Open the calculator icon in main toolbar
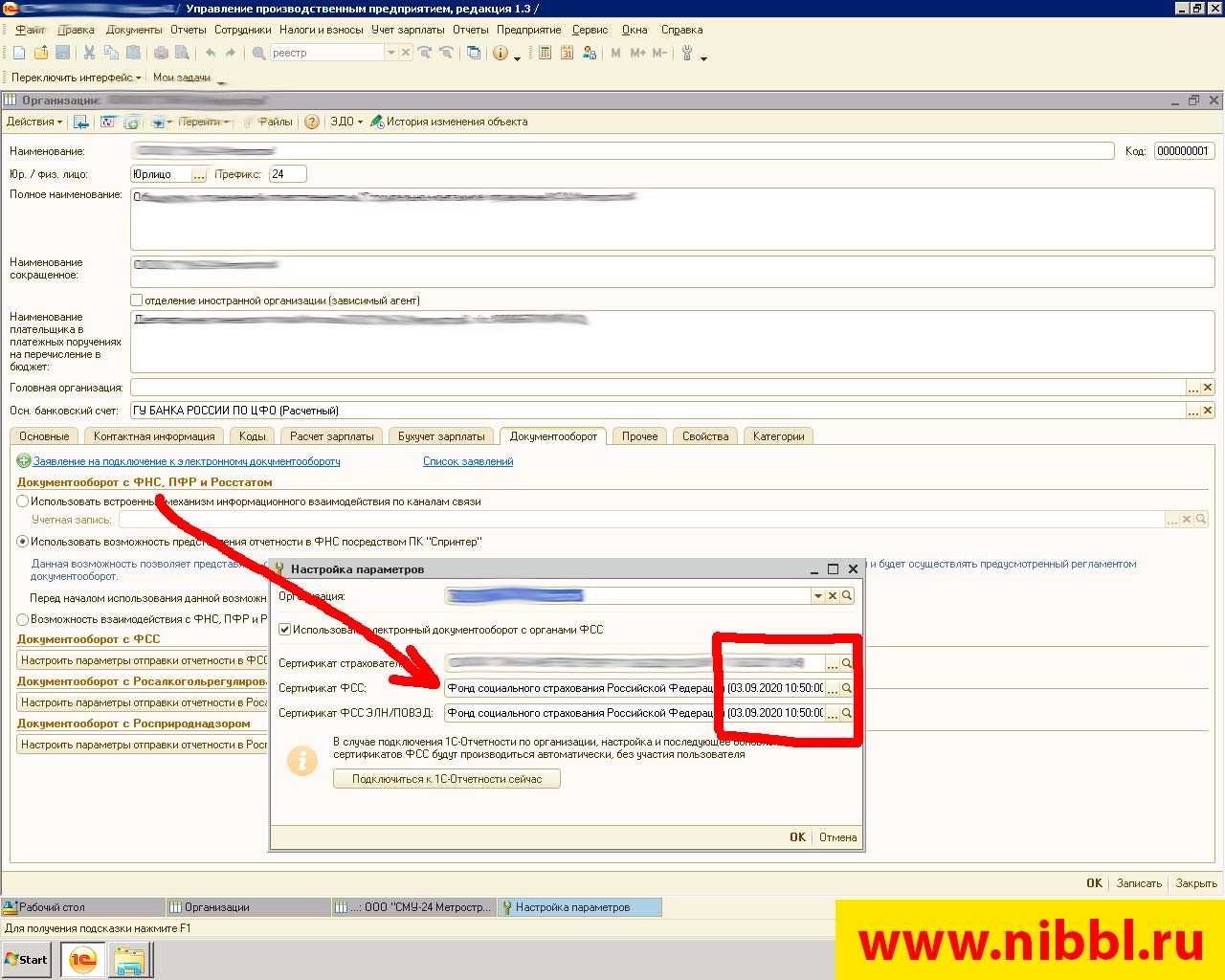This screenshot has height=980, width=1225. click(545, 53)
